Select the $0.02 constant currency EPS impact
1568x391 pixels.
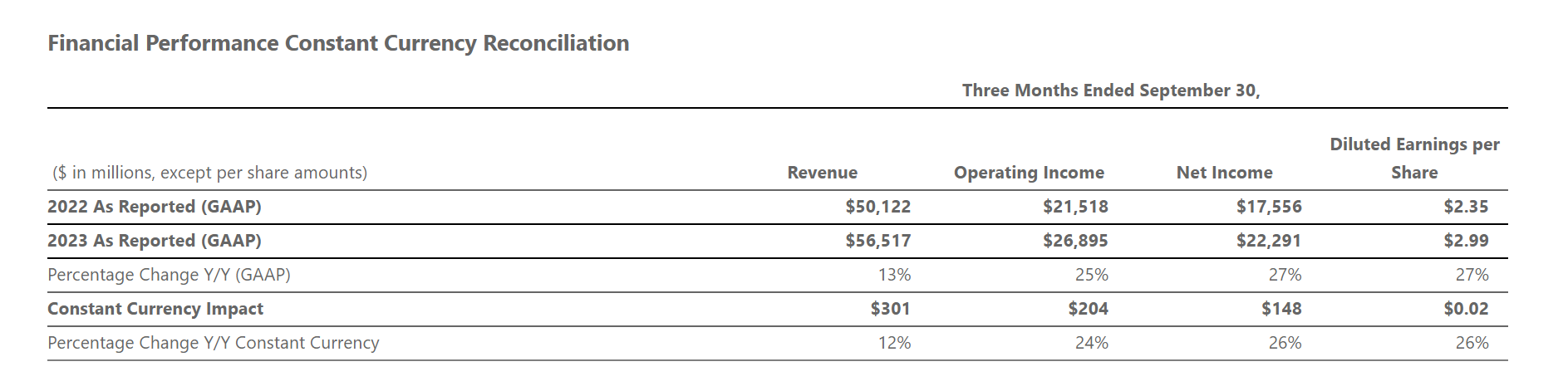1466,309
